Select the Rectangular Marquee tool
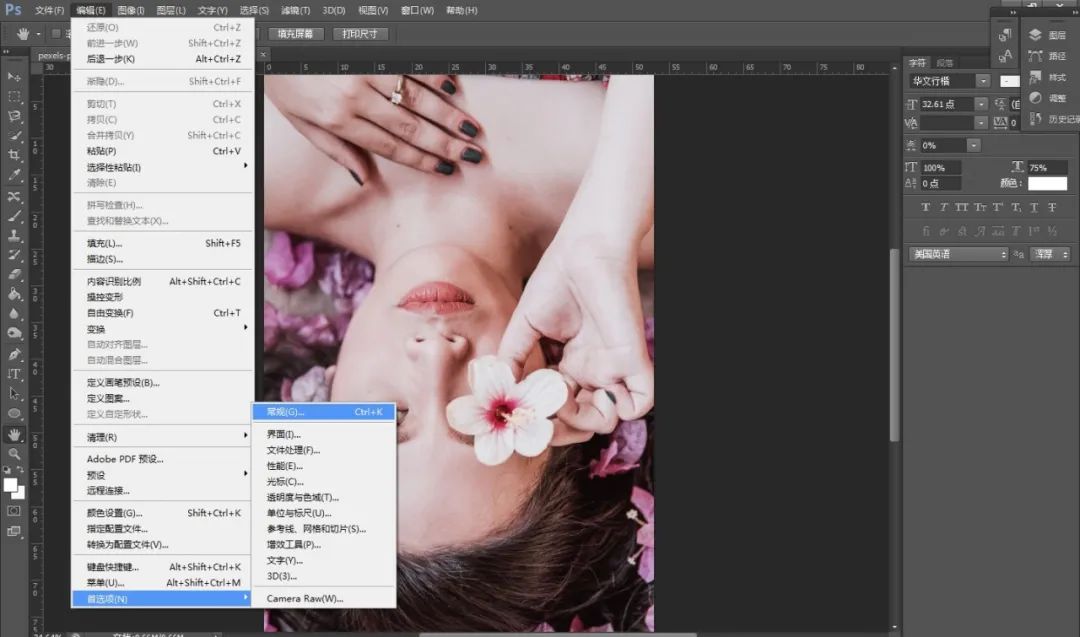 point(14,96)
